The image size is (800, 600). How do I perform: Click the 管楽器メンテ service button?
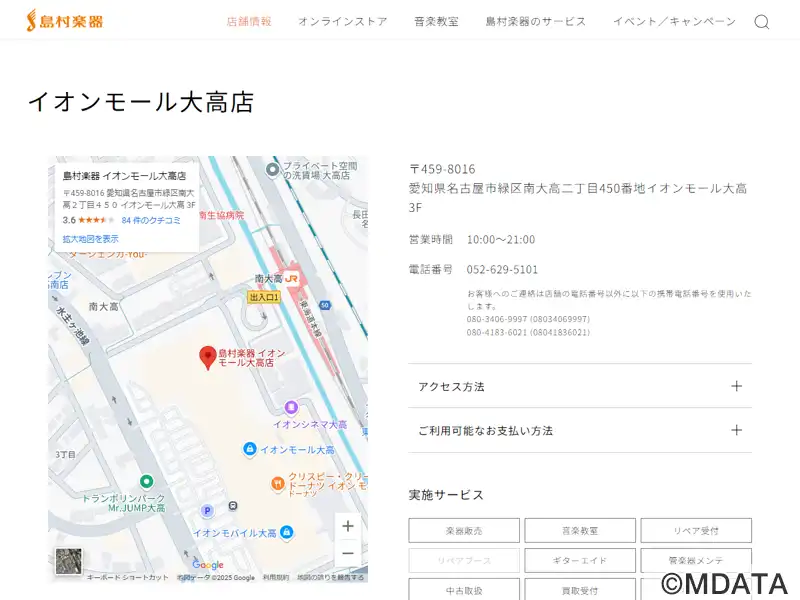click(x=696, y=560)
